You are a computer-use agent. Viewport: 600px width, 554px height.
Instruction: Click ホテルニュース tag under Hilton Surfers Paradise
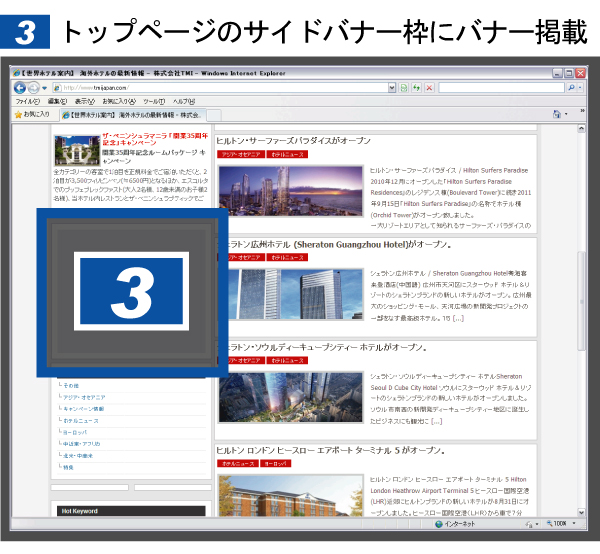coord(287,154)
